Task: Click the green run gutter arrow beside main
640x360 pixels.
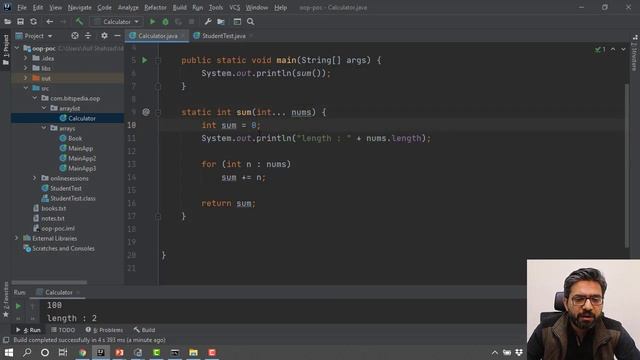Action: tap(144, 60)
